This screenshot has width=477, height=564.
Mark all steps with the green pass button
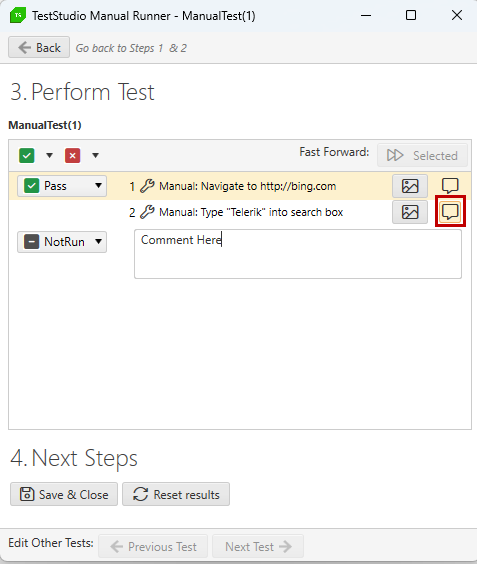click(x=27, y=155)
